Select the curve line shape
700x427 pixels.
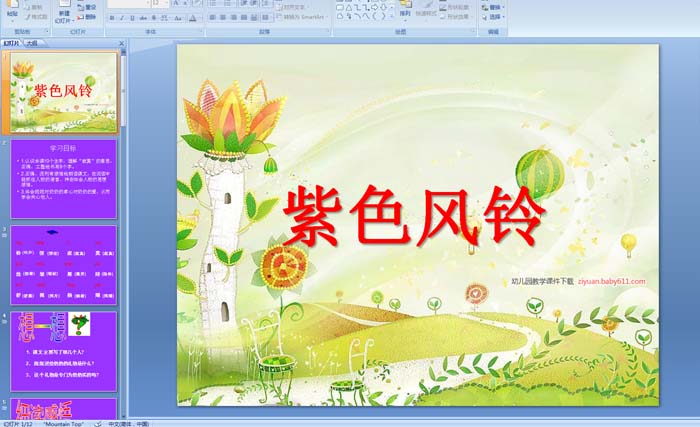358,16
